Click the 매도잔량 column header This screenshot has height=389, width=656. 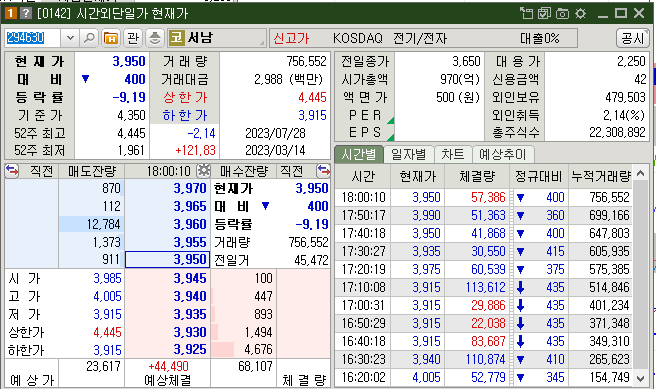(x=92, y=171)
